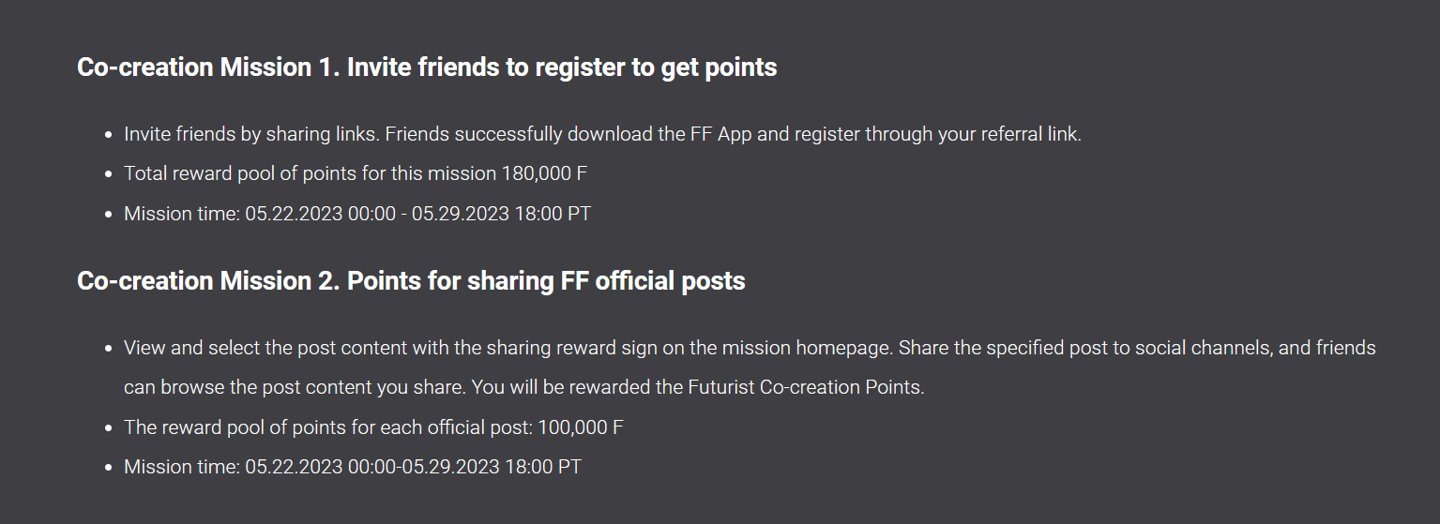
Task: Click the Co-creation Mission 1 heading
Action: 427,67
